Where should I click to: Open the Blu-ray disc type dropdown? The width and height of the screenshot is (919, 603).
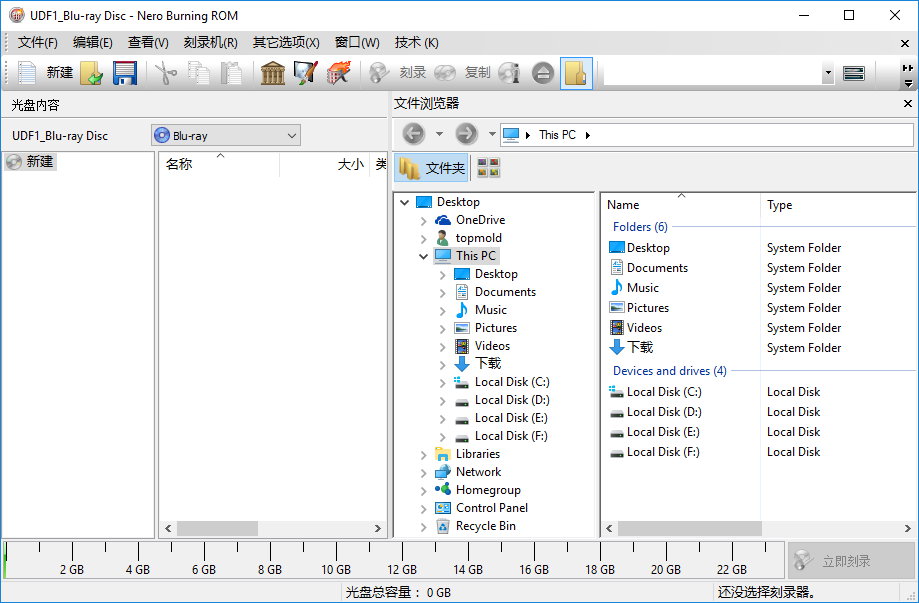coord(226,135)
